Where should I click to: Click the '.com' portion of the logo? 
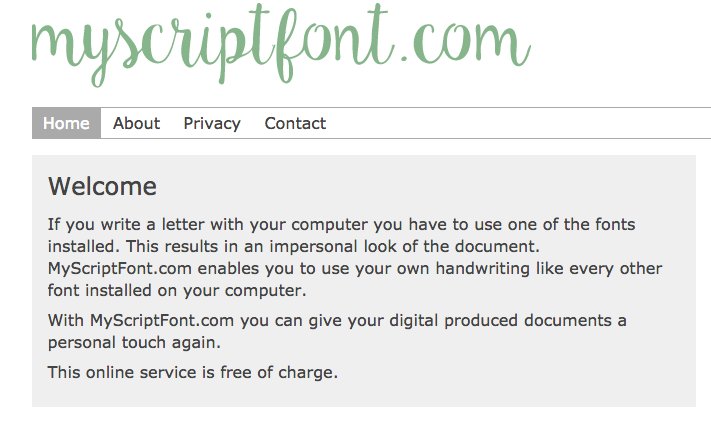pyautogui.click(x=466, y=43)
